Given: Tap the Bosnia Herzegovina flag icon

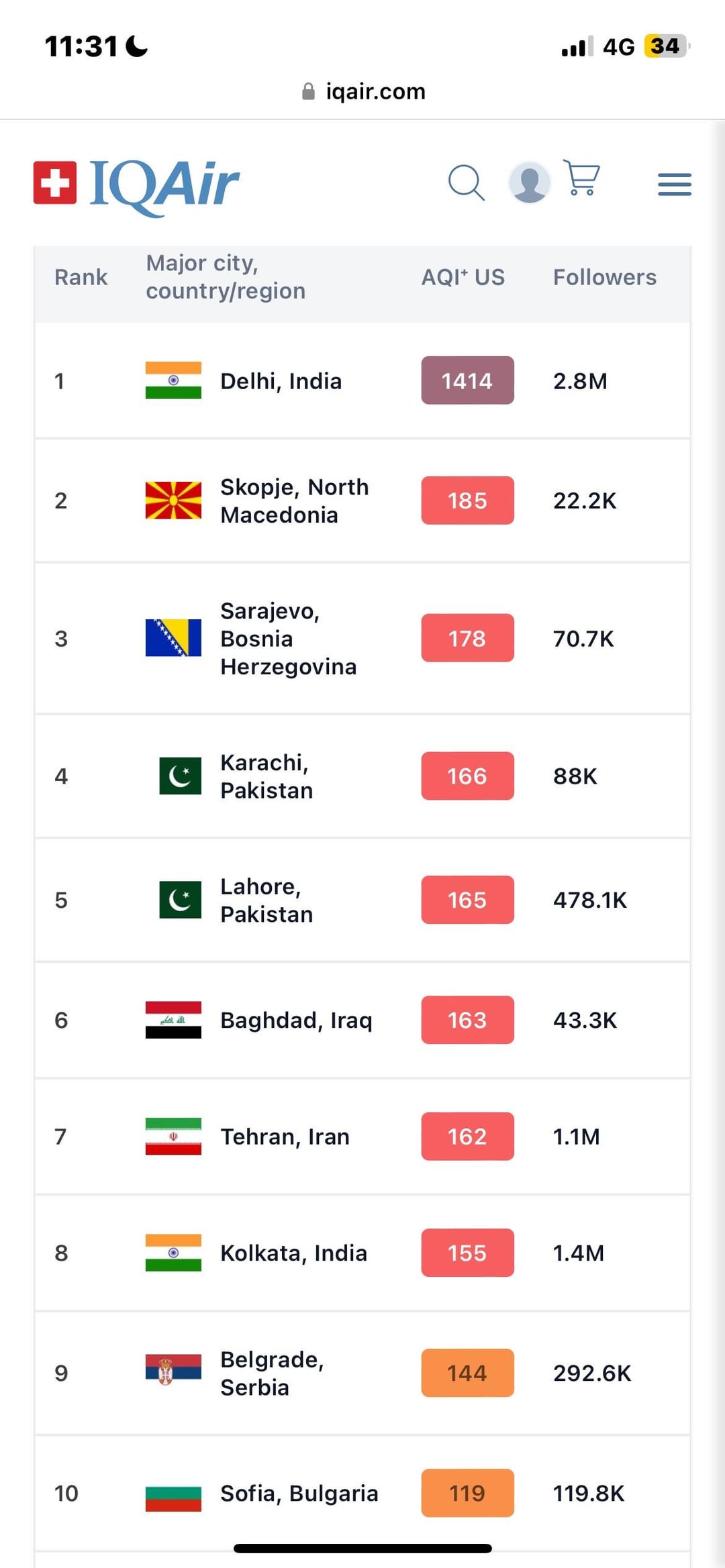Looking at the screenshot, I should click(173, 638).
